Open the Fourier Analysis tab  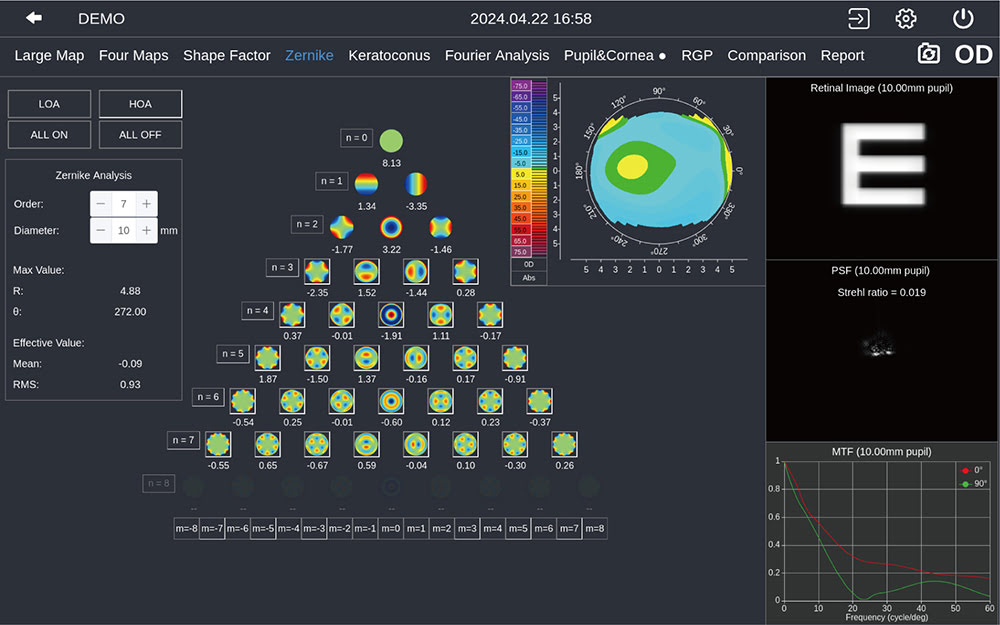pos(496,55)
